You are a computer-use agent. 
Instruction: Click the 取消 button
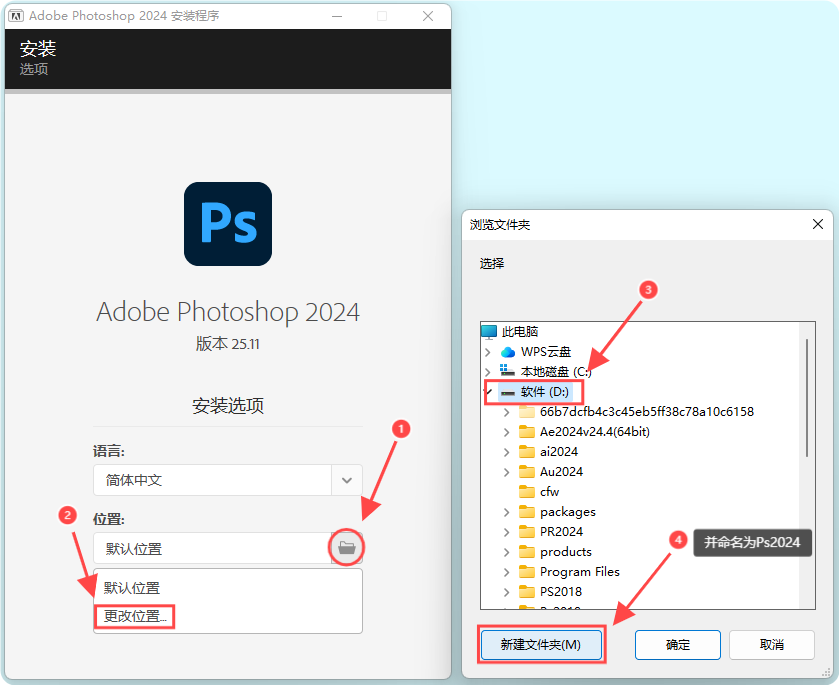point(772,645)
